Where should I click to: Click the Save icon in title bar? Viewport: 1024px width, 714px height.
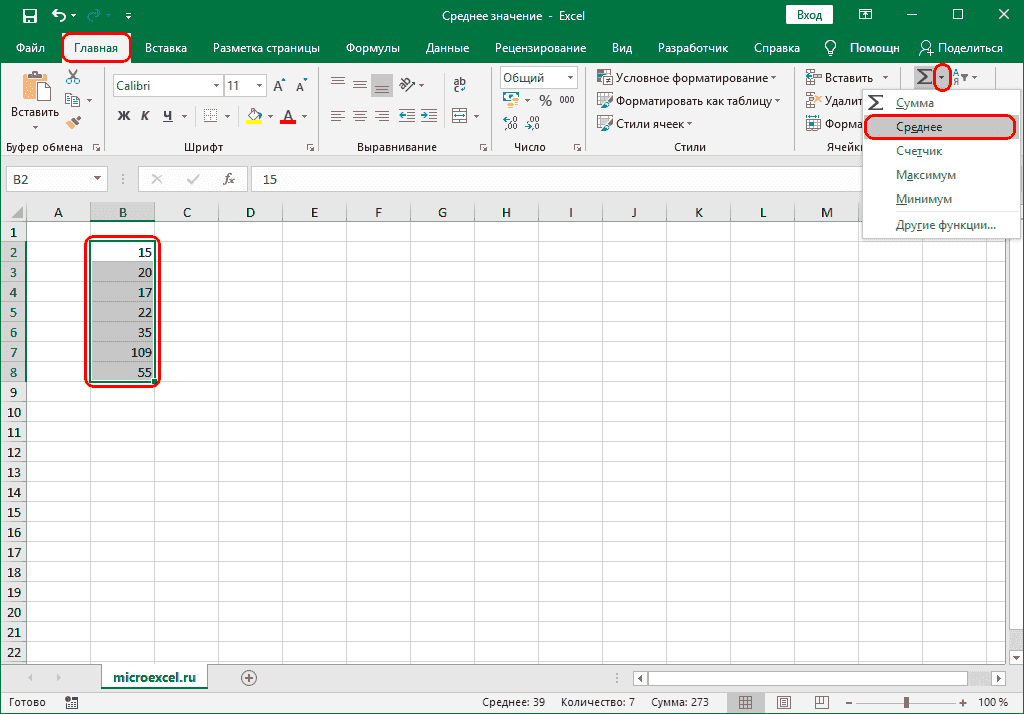point(29,15)
